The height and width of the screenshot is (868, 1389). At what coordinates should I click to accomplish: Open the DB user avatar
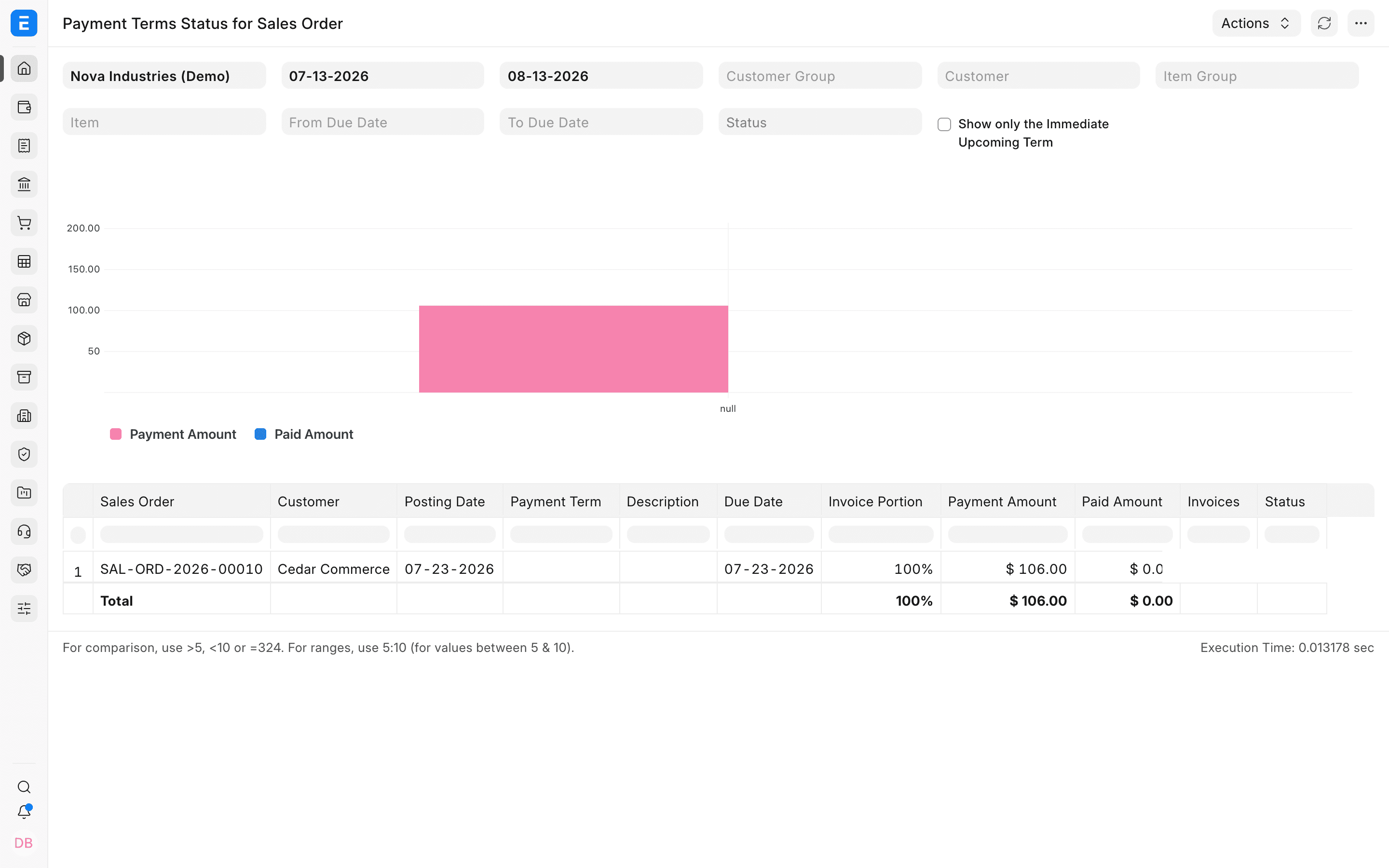(24, 843)
